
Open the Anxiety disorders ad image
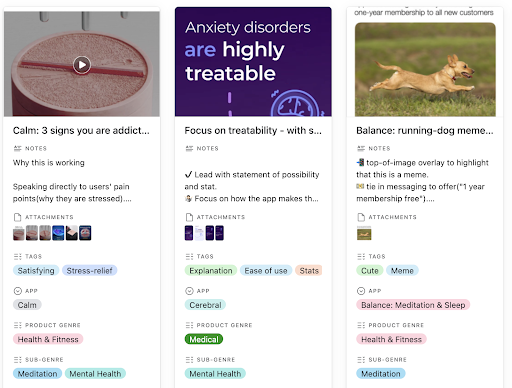pyautogui.click(x=253, y=62)
